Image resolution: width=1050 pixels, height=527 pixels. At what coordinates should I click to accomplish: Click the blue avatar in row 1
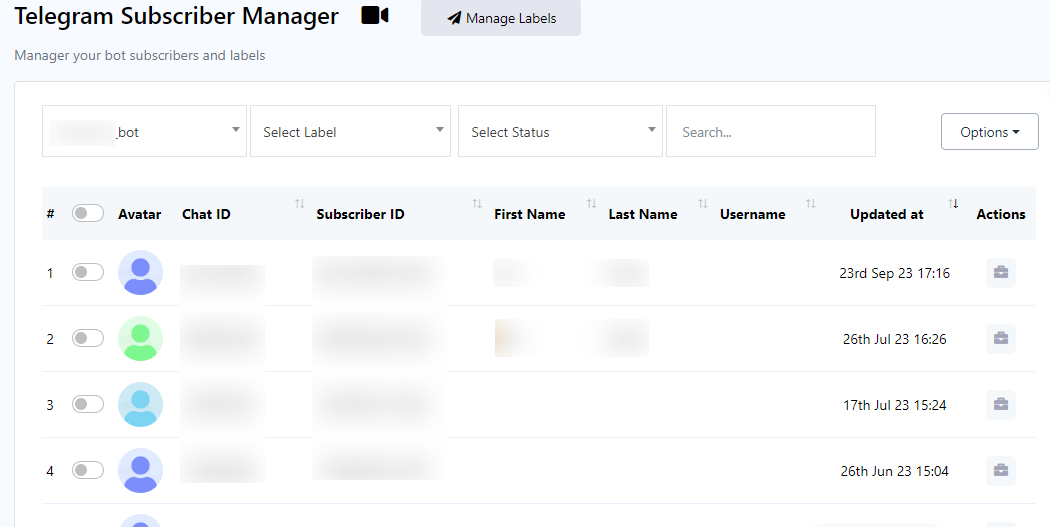pos(140,272)
